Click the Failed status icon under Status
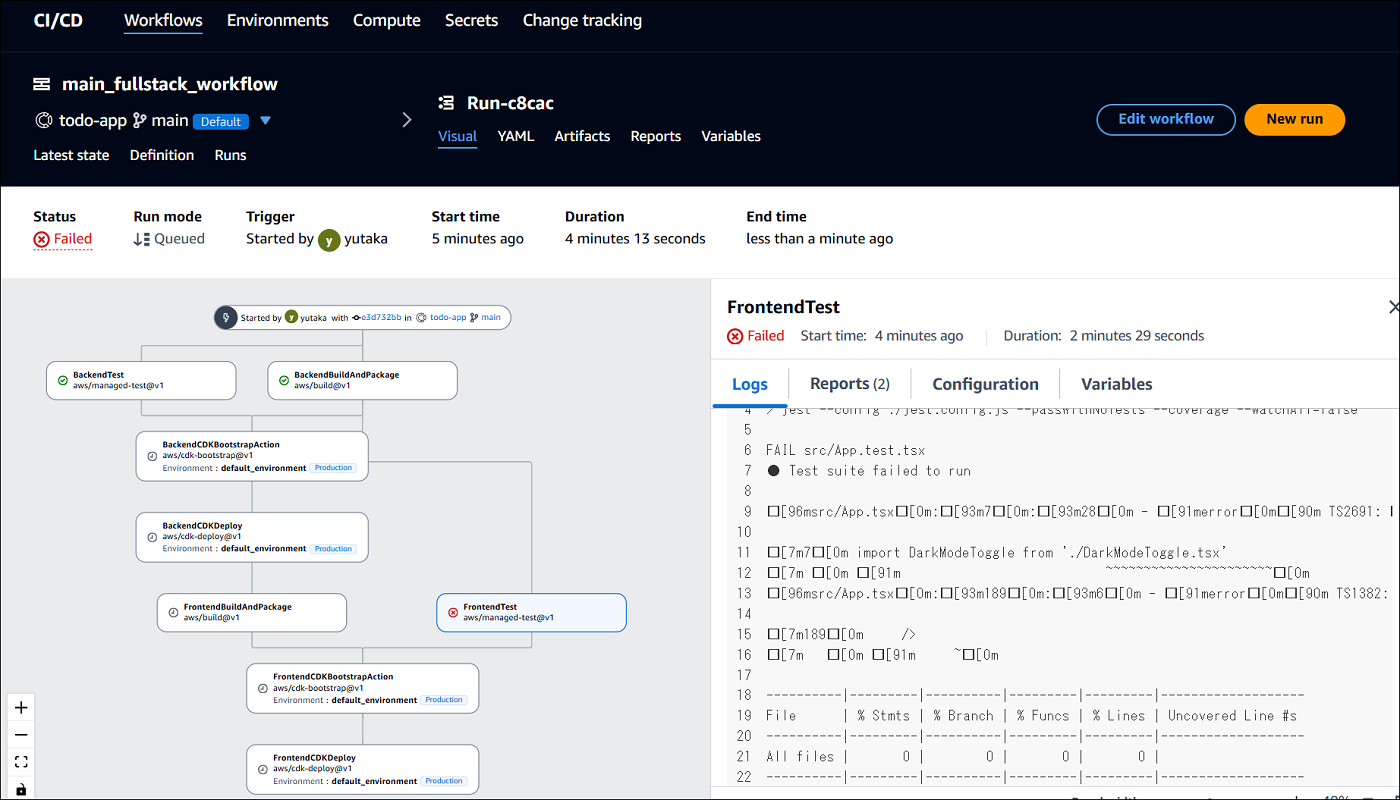1400x800 pixels. [40, 239]
